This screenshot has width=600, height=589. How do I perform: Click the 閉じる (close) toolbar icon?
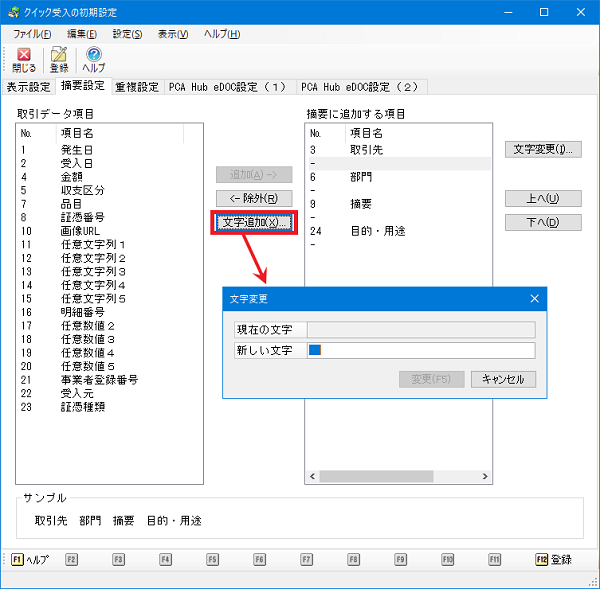(x=24, y=60)
